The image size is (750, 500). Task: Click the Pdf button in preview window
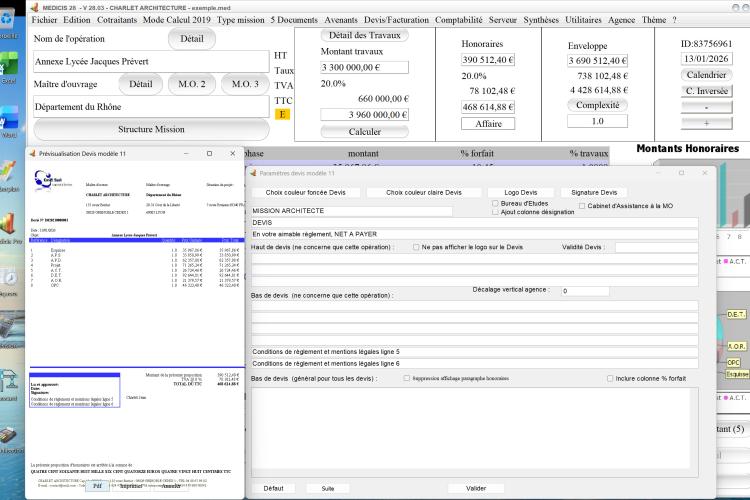(x=98, y=486)
